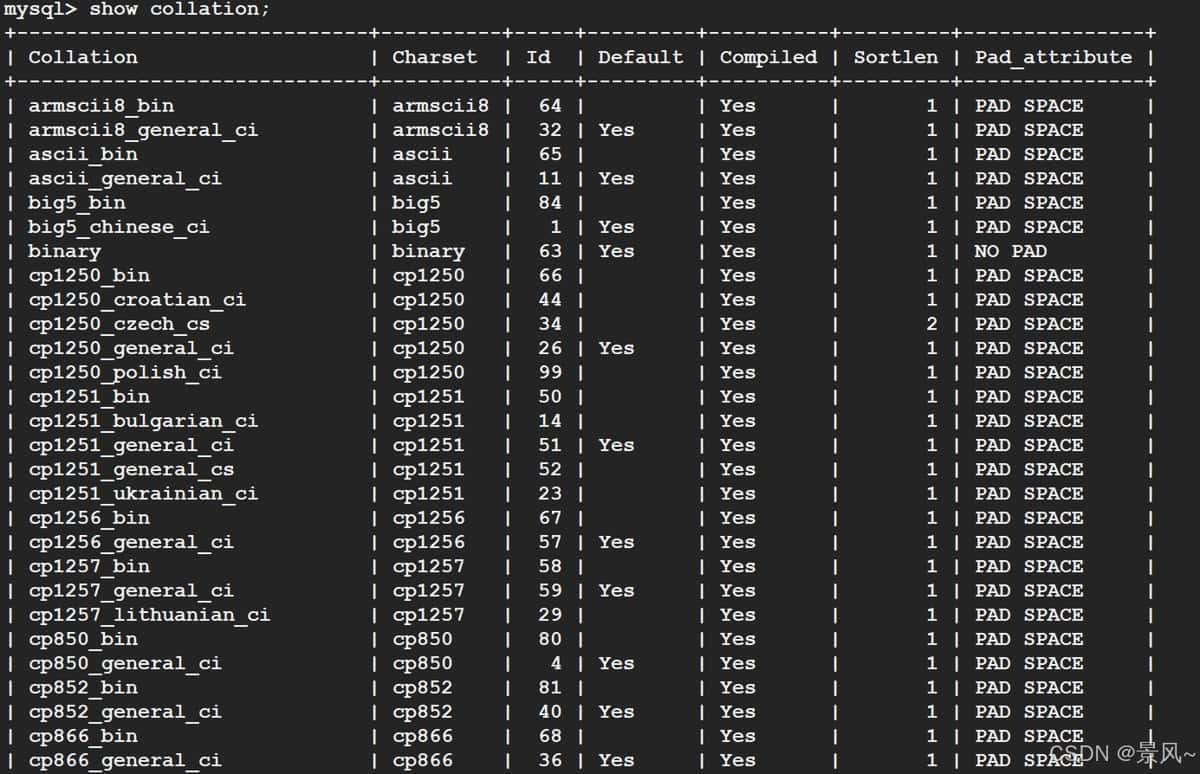The height and width of the screenshot is (774, 1200).
Task: Click the Id value 64 for armscii8_bin
Action: coord(550,105)
